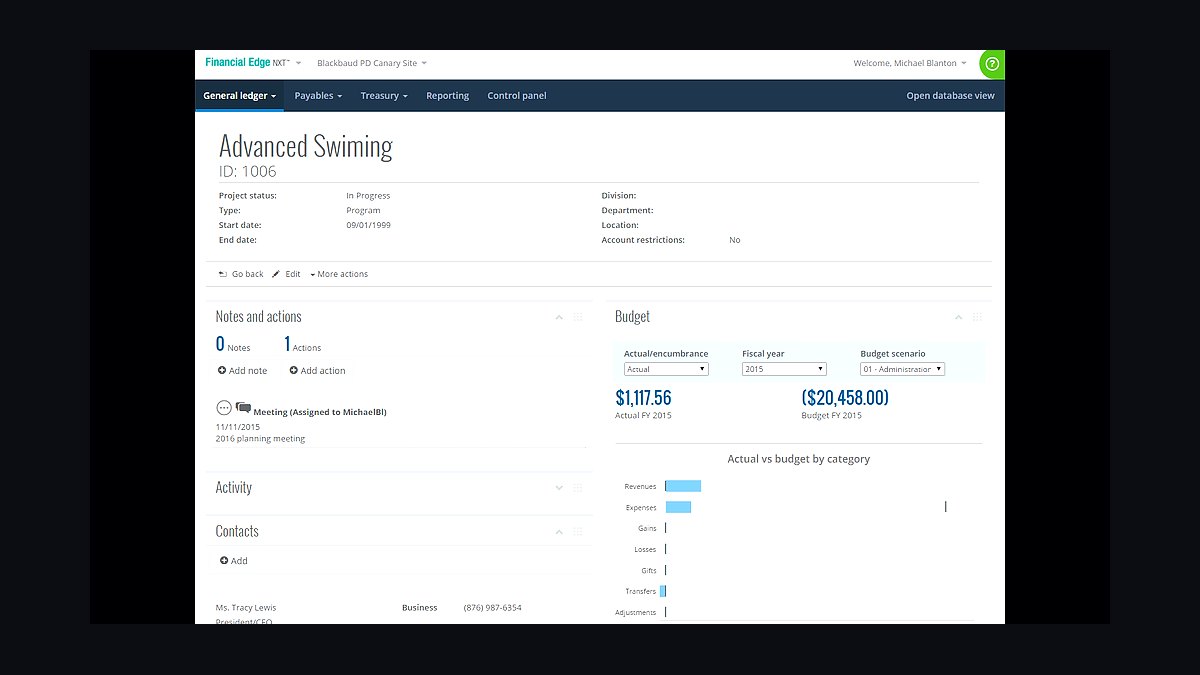Open the Welcome, Michael Blanton user menu
The image size is (1200, 675).
(x=910, y=63)
